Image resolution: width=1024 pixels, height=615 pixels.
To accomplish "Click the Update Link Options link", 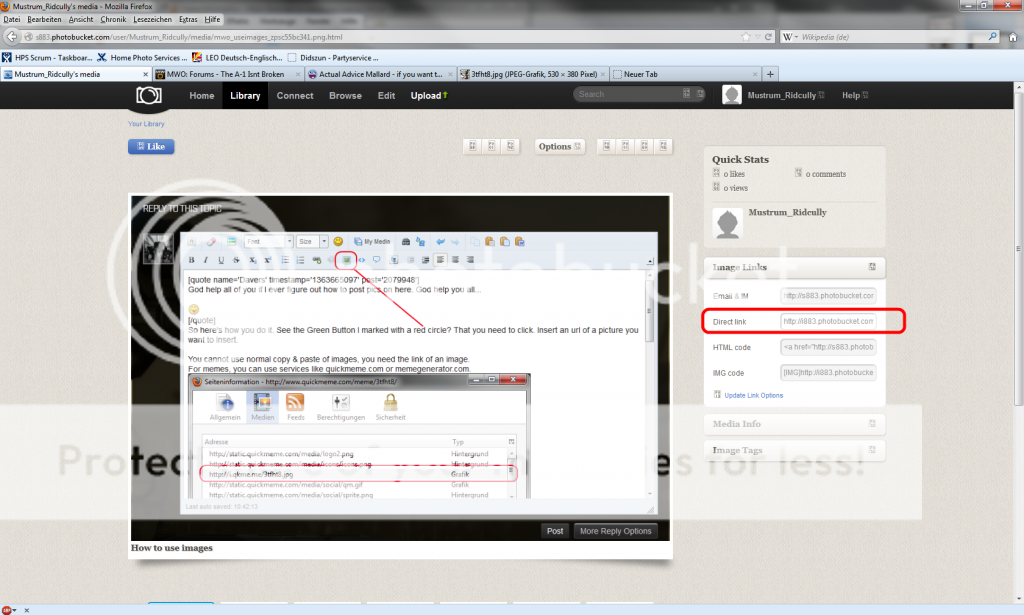I will pyautogui.click(x=753, y=395).
